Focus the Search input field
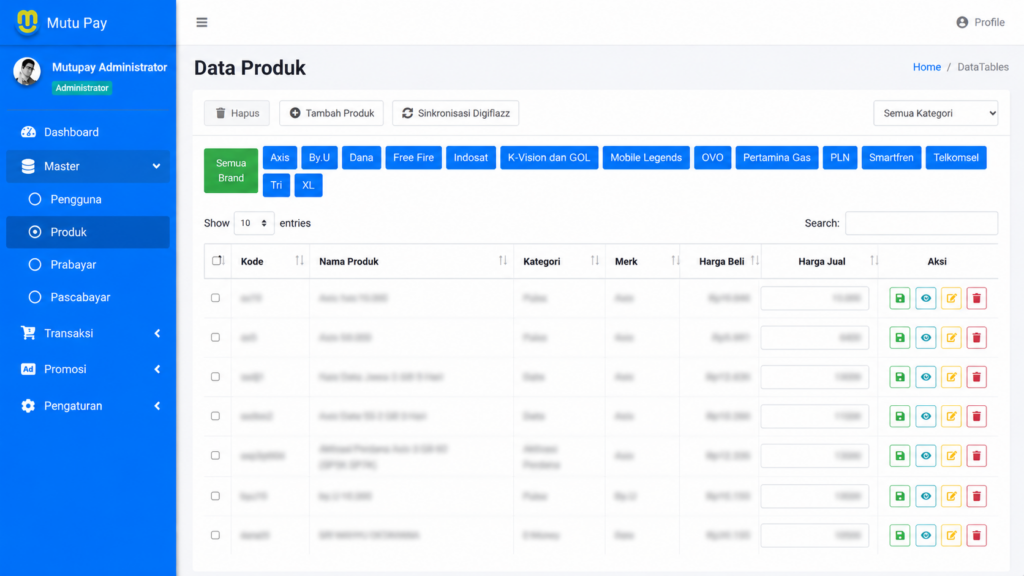The image size is (1024, 576). pos(921,223)
